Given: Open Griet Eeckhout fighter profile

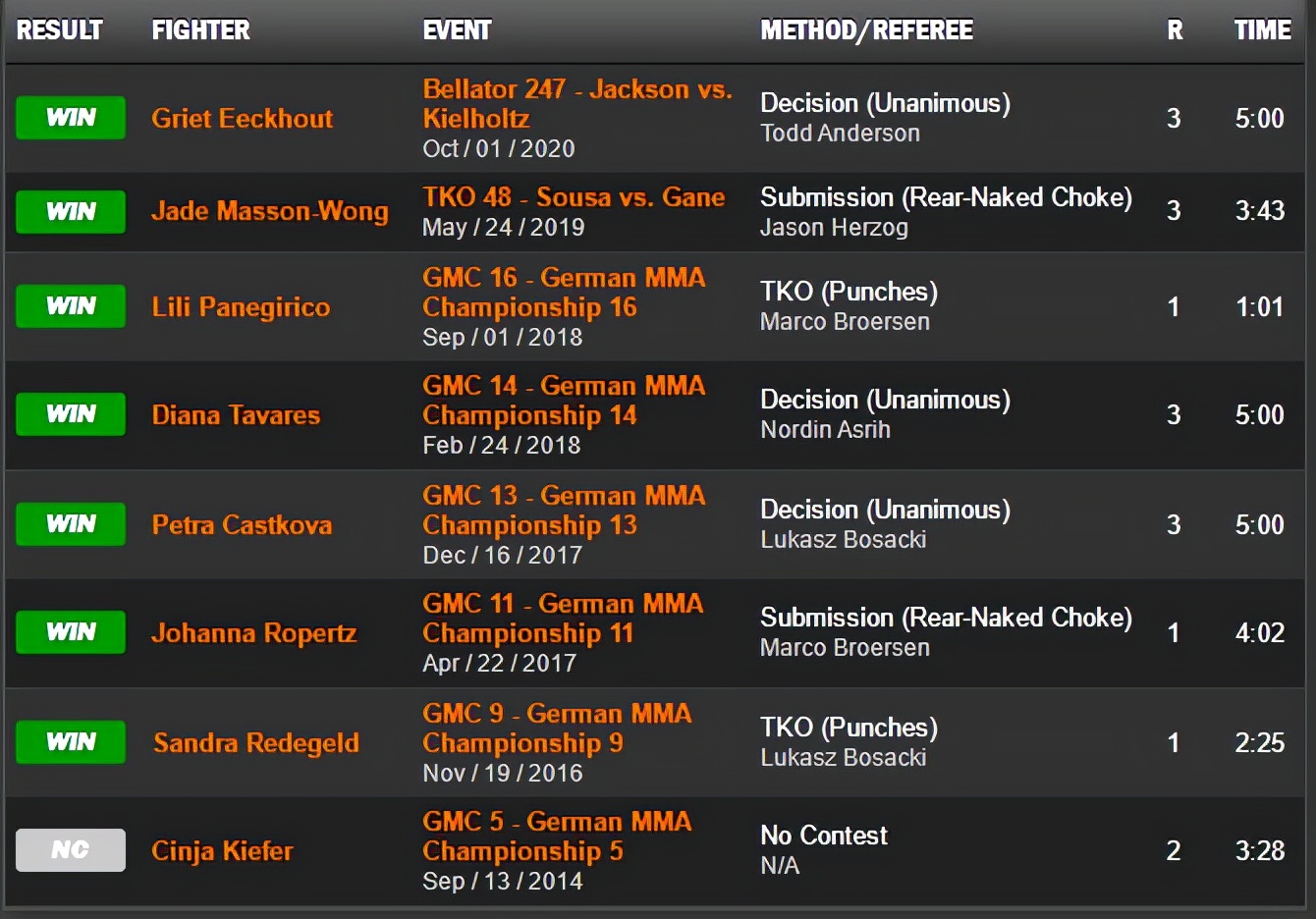Looking at the screenshot, I should (242, 119).
